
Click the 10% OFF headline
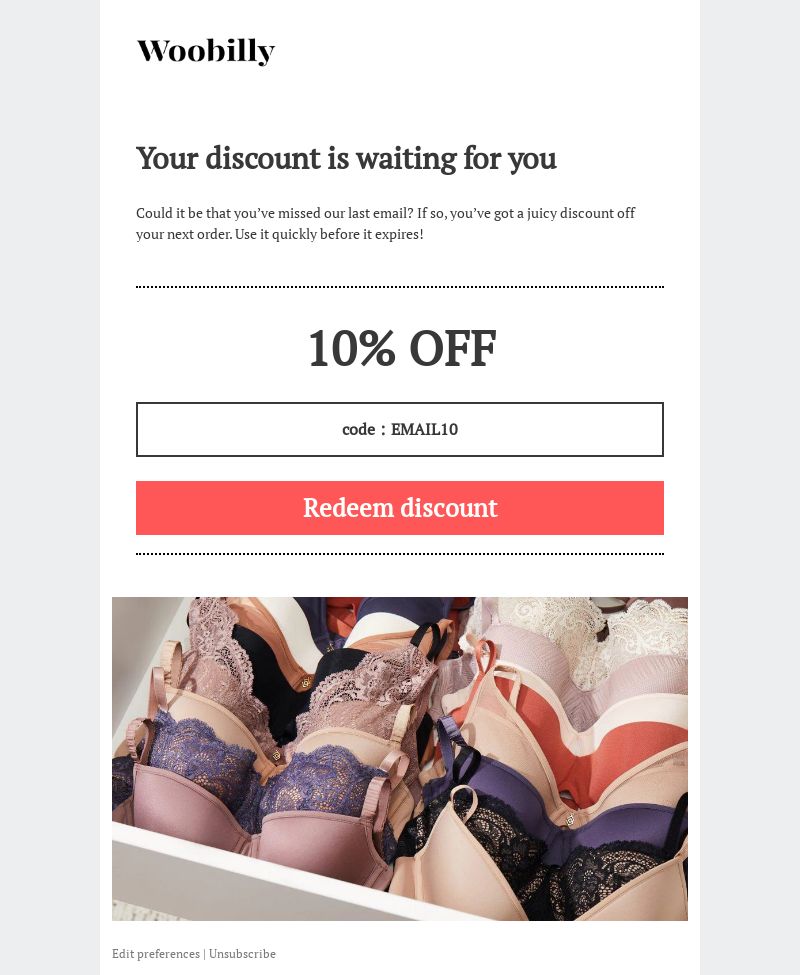[402, 348]
